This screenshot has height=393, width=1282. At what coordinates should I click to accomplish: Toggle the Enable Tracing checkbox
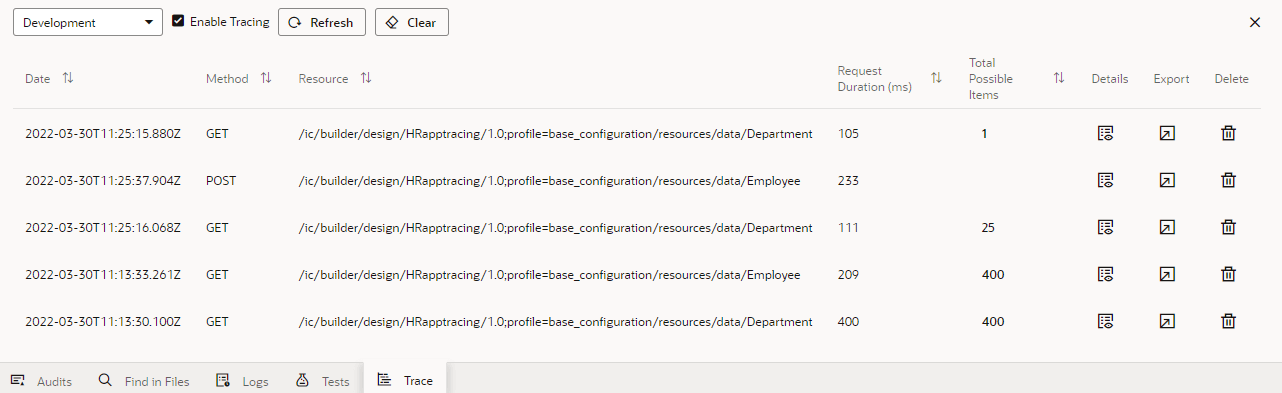tap(178, 21)
